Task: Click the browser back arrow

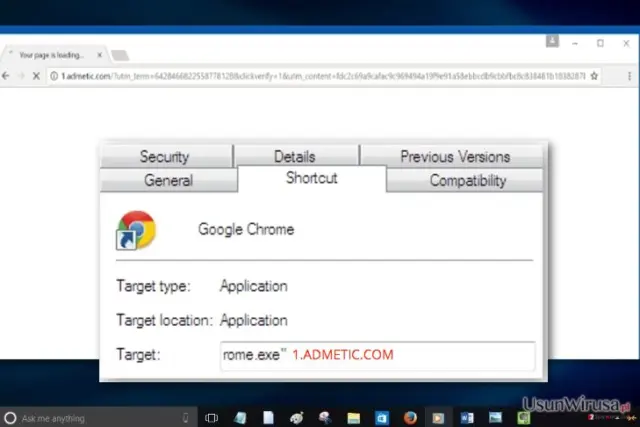Action: [6, 76]
